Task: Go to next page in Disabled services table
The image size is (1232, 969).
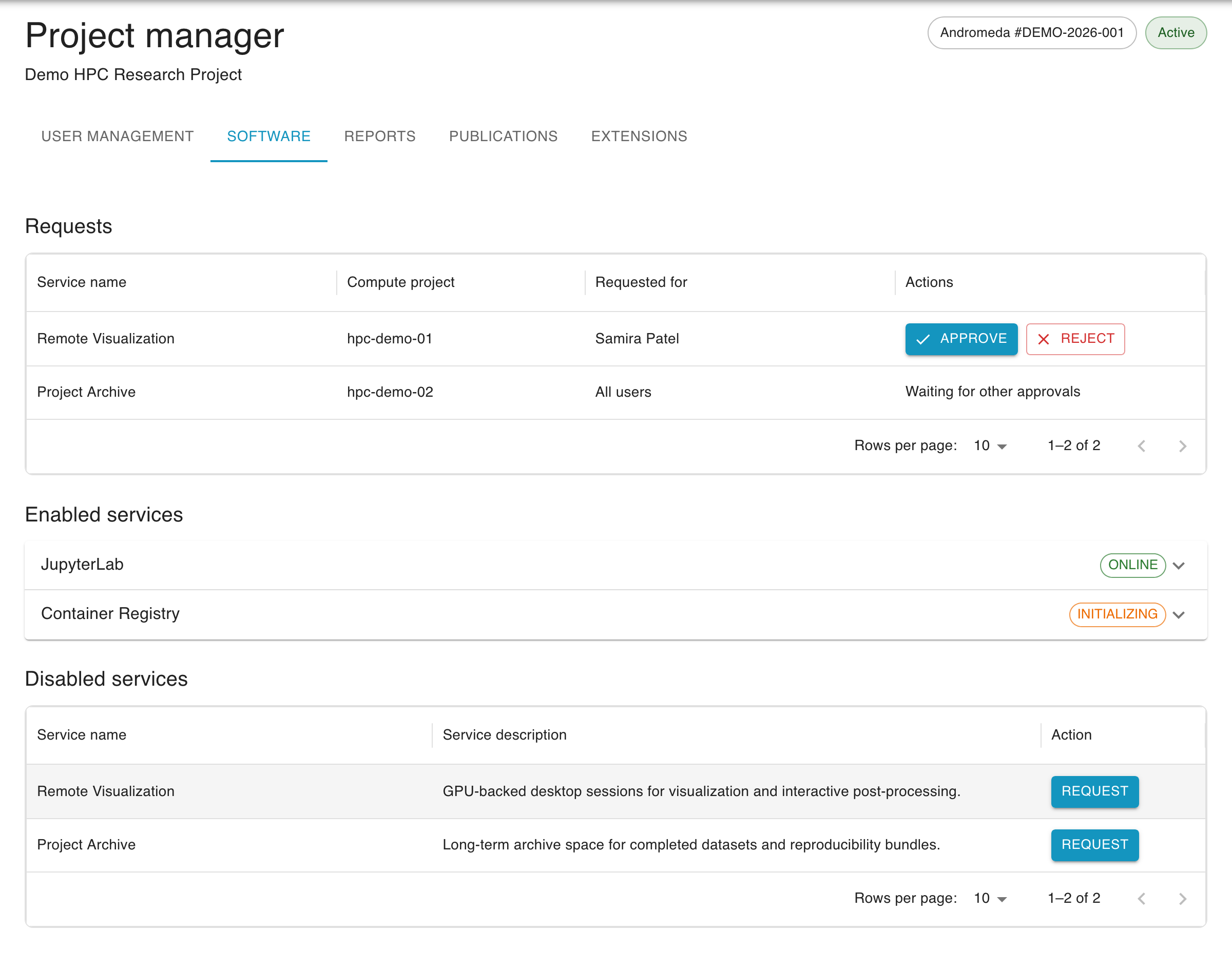Action: point(1183,898)
